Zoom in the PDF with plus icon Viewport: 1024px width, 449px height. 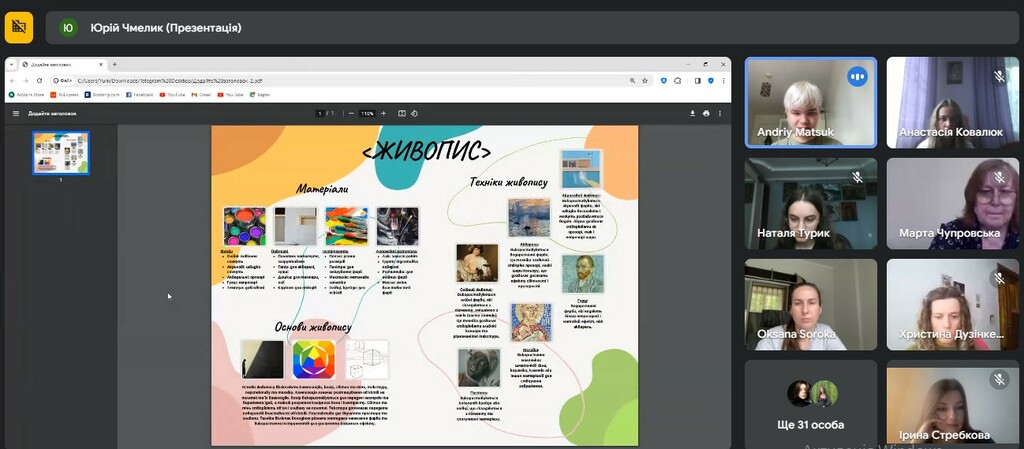(x=381, y=114)
